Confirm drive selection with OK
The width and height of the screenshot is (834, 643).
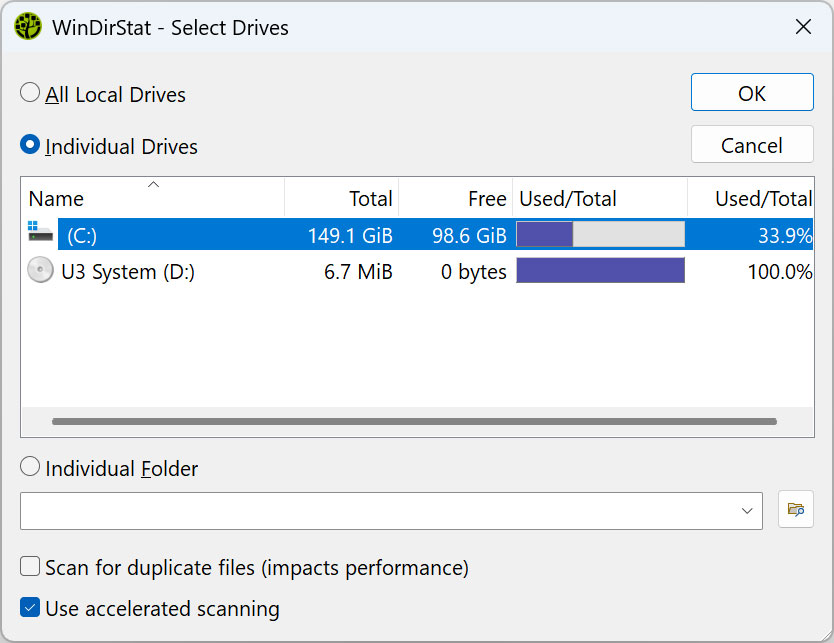(752, 92)
